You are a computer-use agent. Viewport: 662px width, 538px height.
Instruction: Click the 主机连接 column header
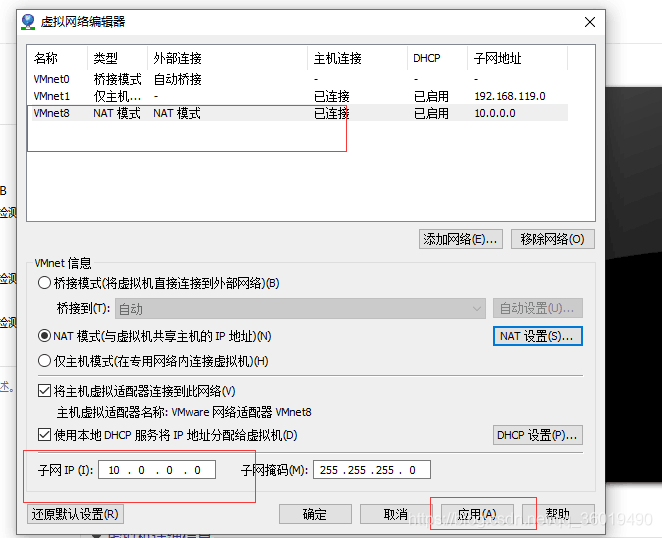358,58
